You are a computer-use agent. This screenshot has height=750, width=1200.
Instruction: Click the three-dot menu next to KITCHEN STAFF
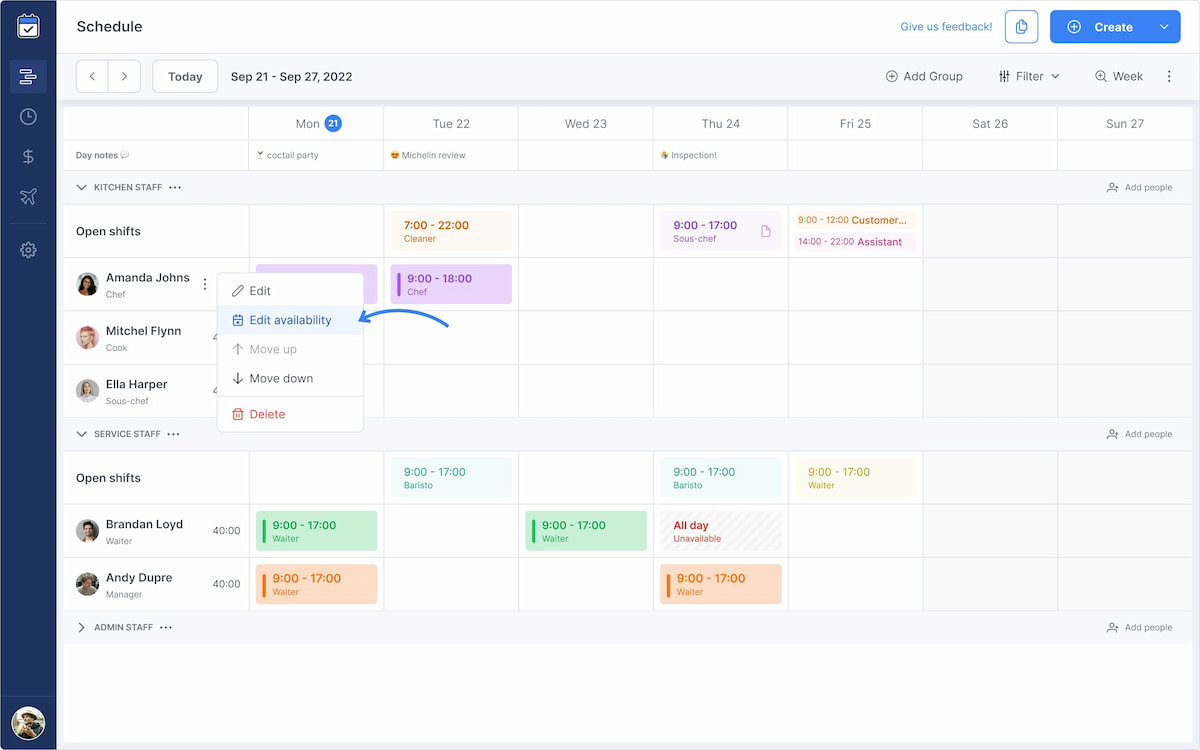173,187
